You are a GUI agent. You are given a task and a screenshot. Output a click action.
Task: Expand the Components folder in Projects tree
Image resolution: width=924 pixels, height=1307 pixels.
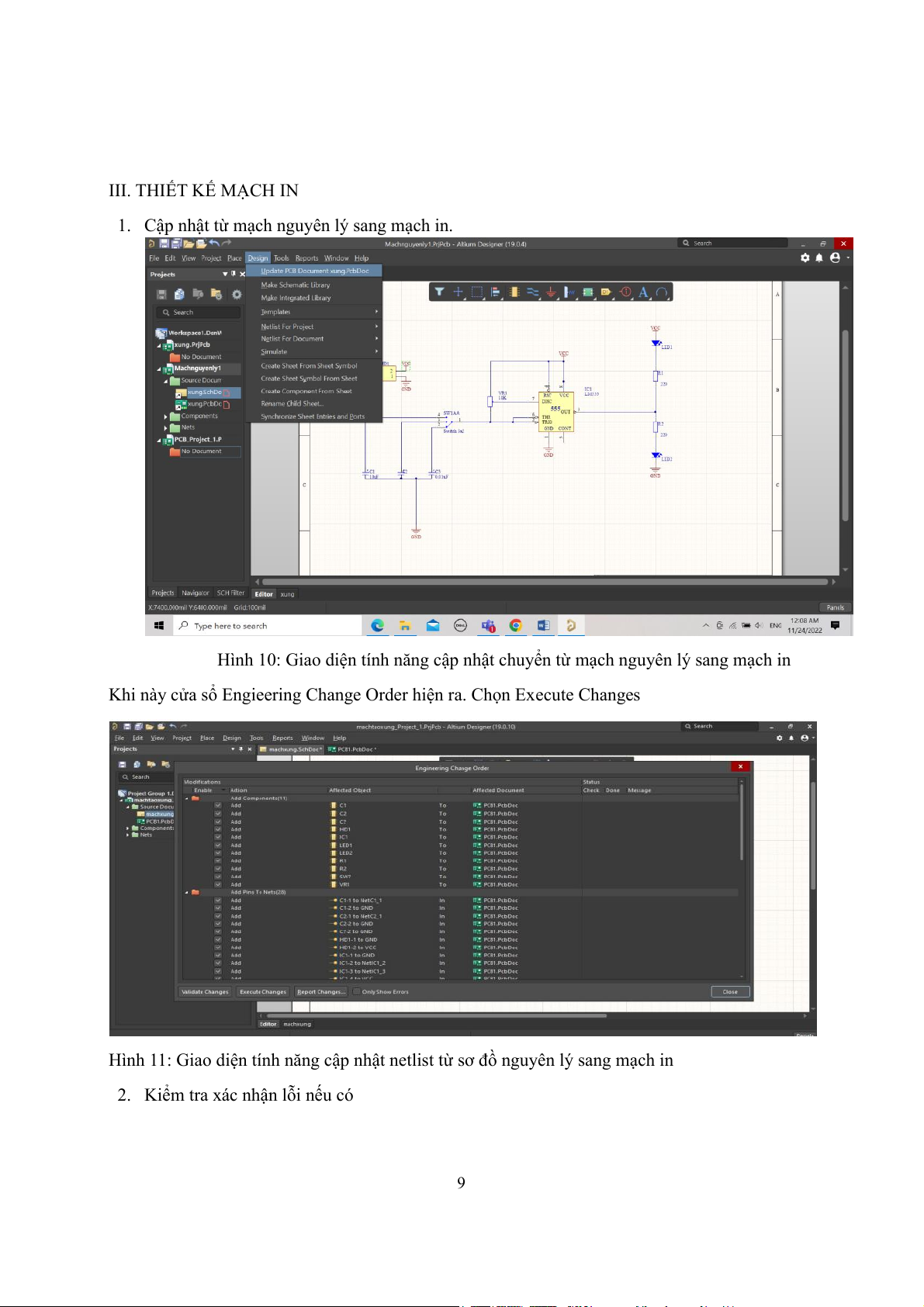pos(165,417)
